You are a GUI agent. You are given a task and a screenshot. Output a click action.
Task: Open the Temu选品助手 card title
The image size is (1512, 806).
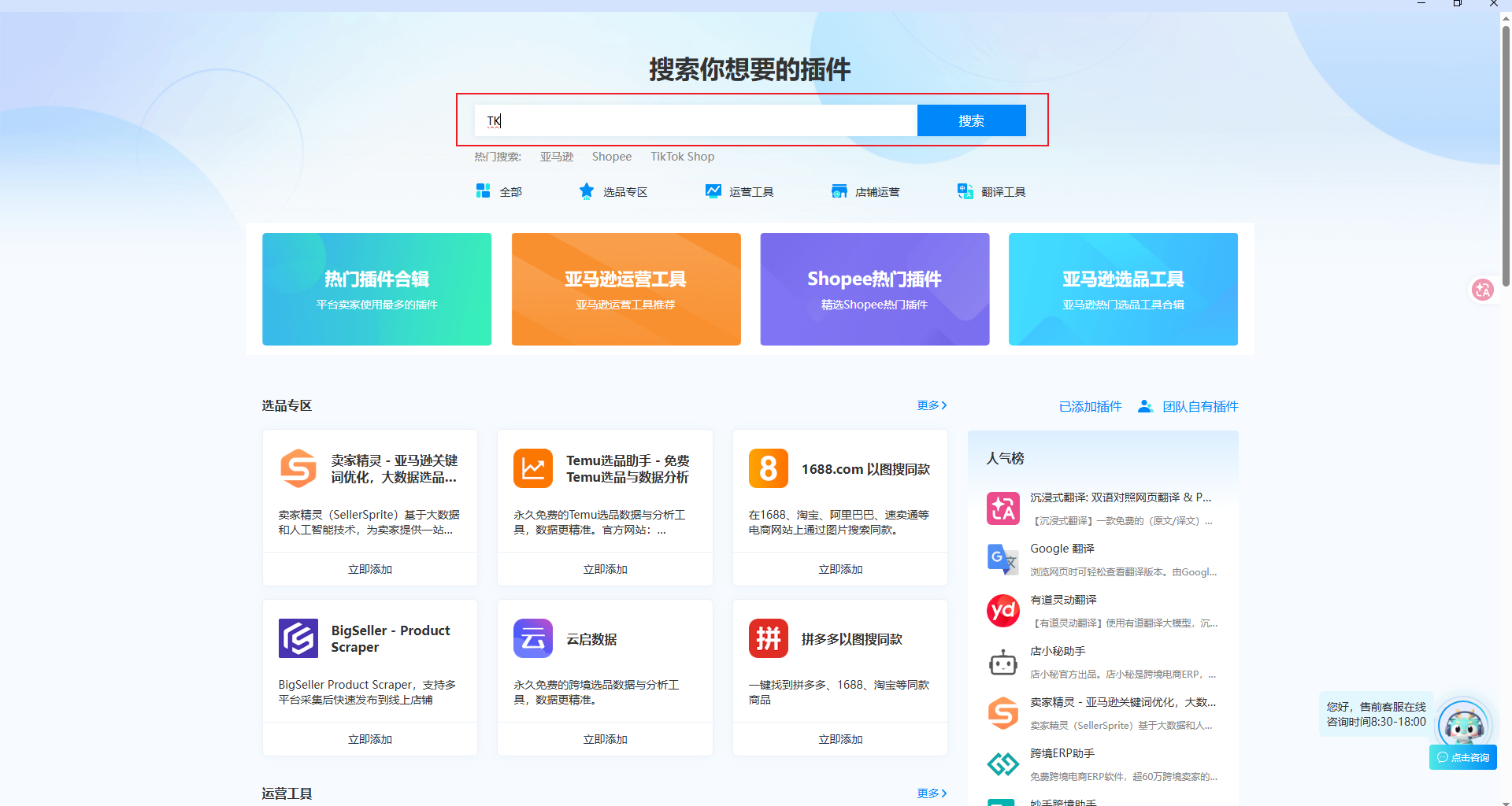coord(628,468)
